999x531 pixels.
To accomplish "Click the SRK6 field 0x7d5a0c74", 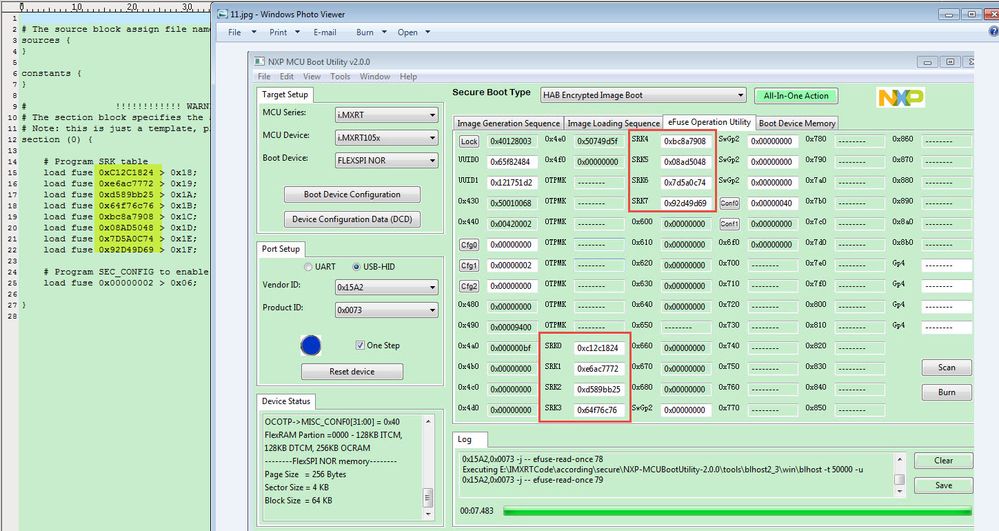I will point(685,182).
